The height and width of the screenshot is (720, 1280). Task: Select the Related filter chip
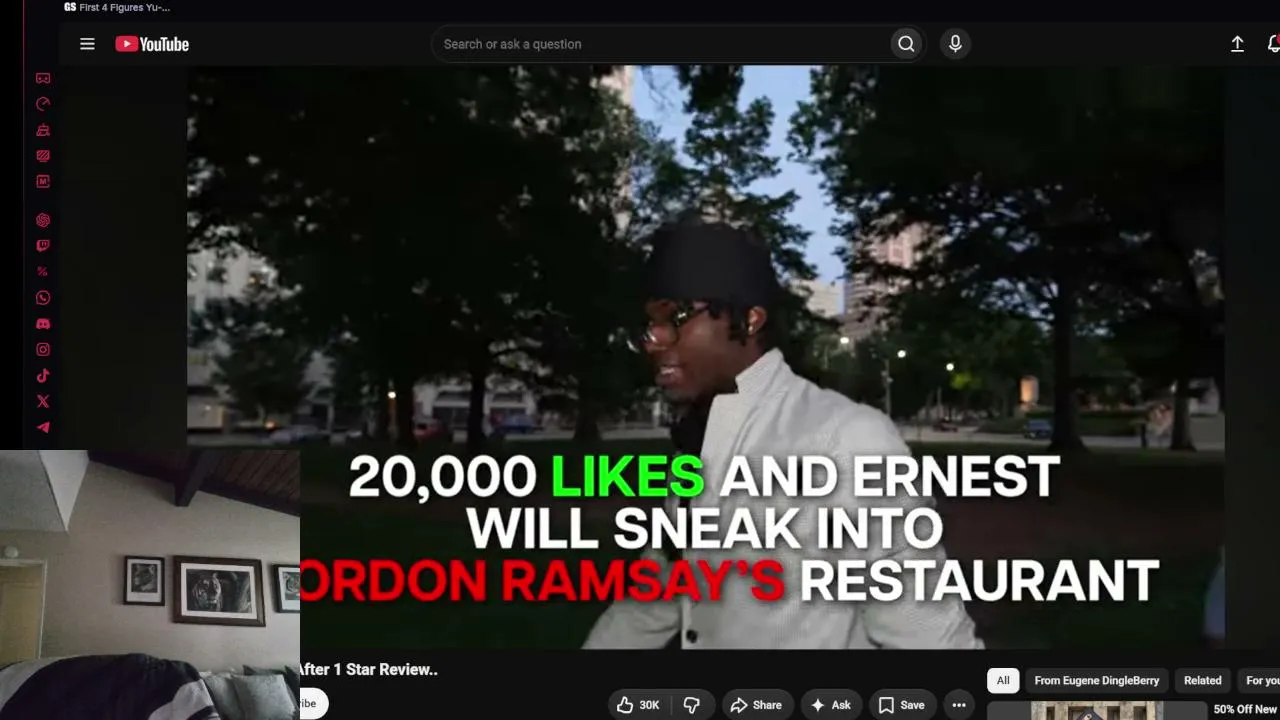coord(1203,681)
